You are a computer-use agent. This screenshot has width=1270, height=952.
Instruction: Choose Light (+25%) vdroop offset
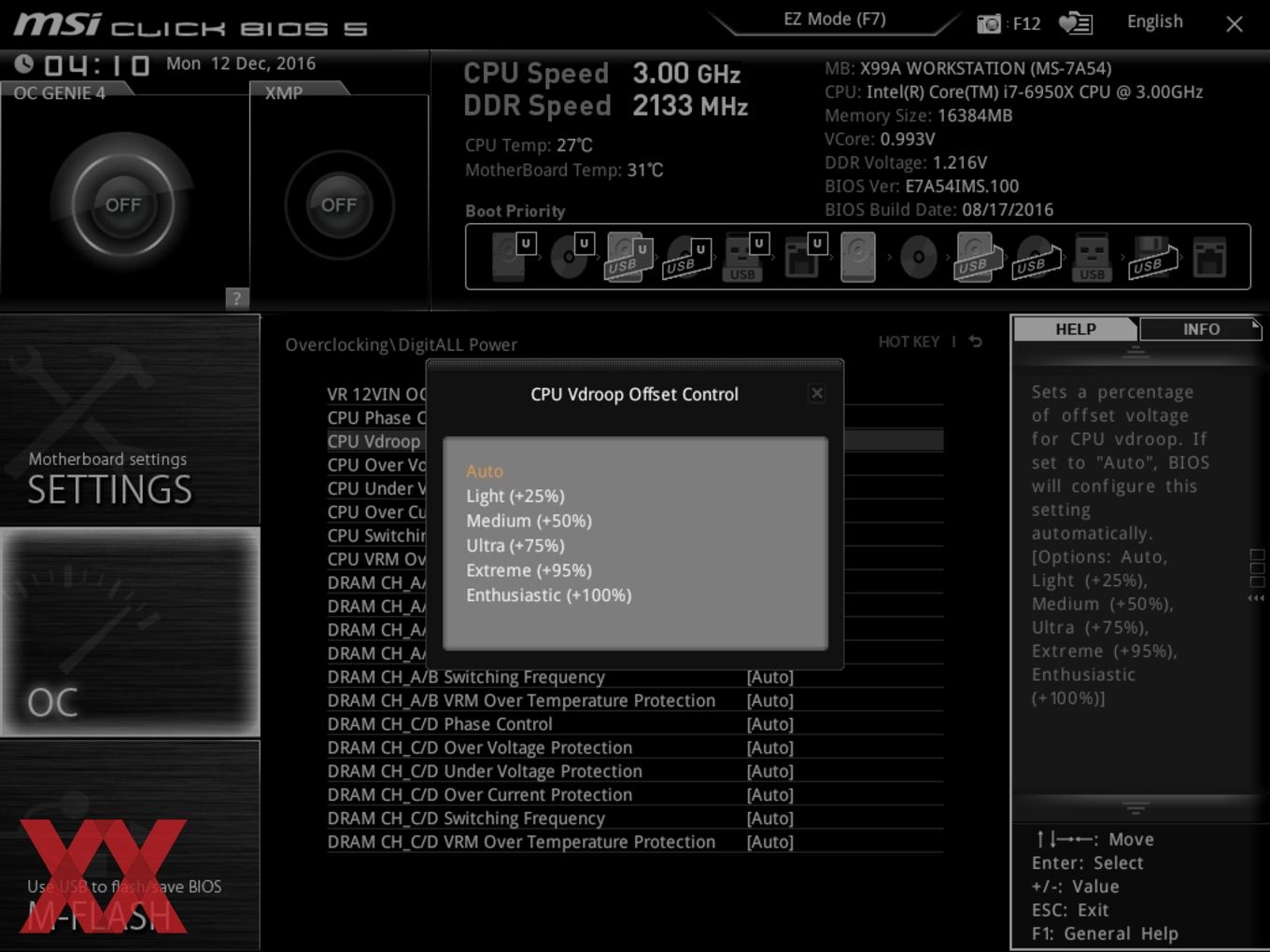515,496
